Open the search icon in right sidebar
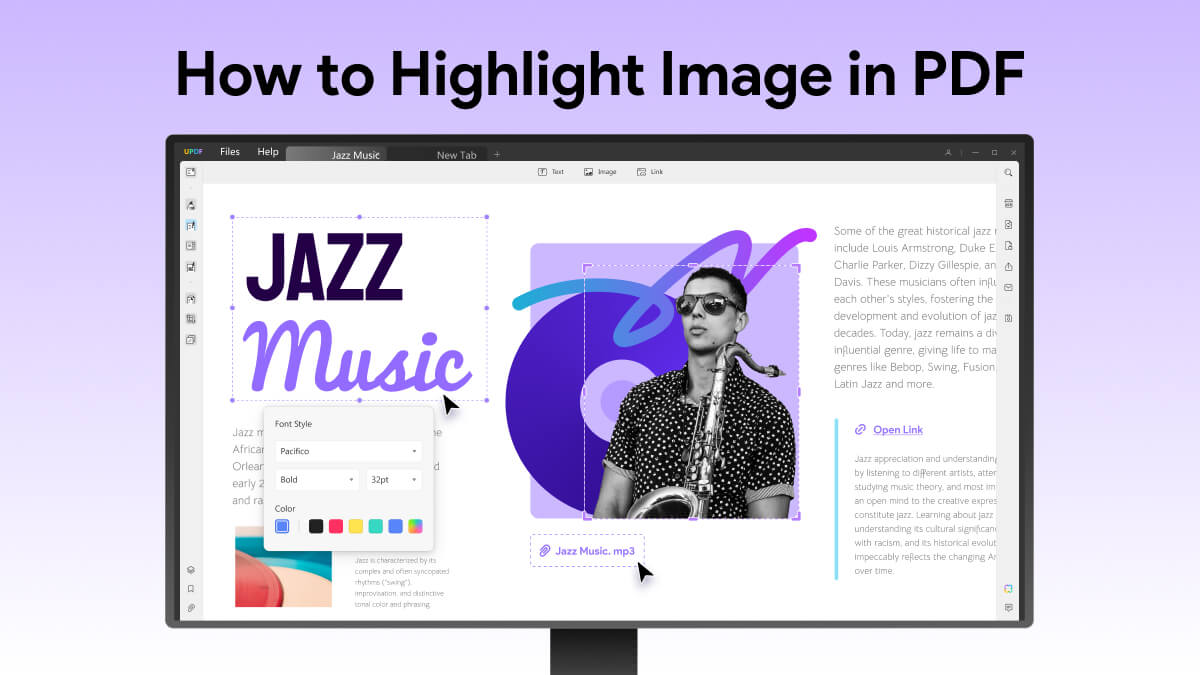This screenshot has width=1200, height=675. [x=1008, y=172]
